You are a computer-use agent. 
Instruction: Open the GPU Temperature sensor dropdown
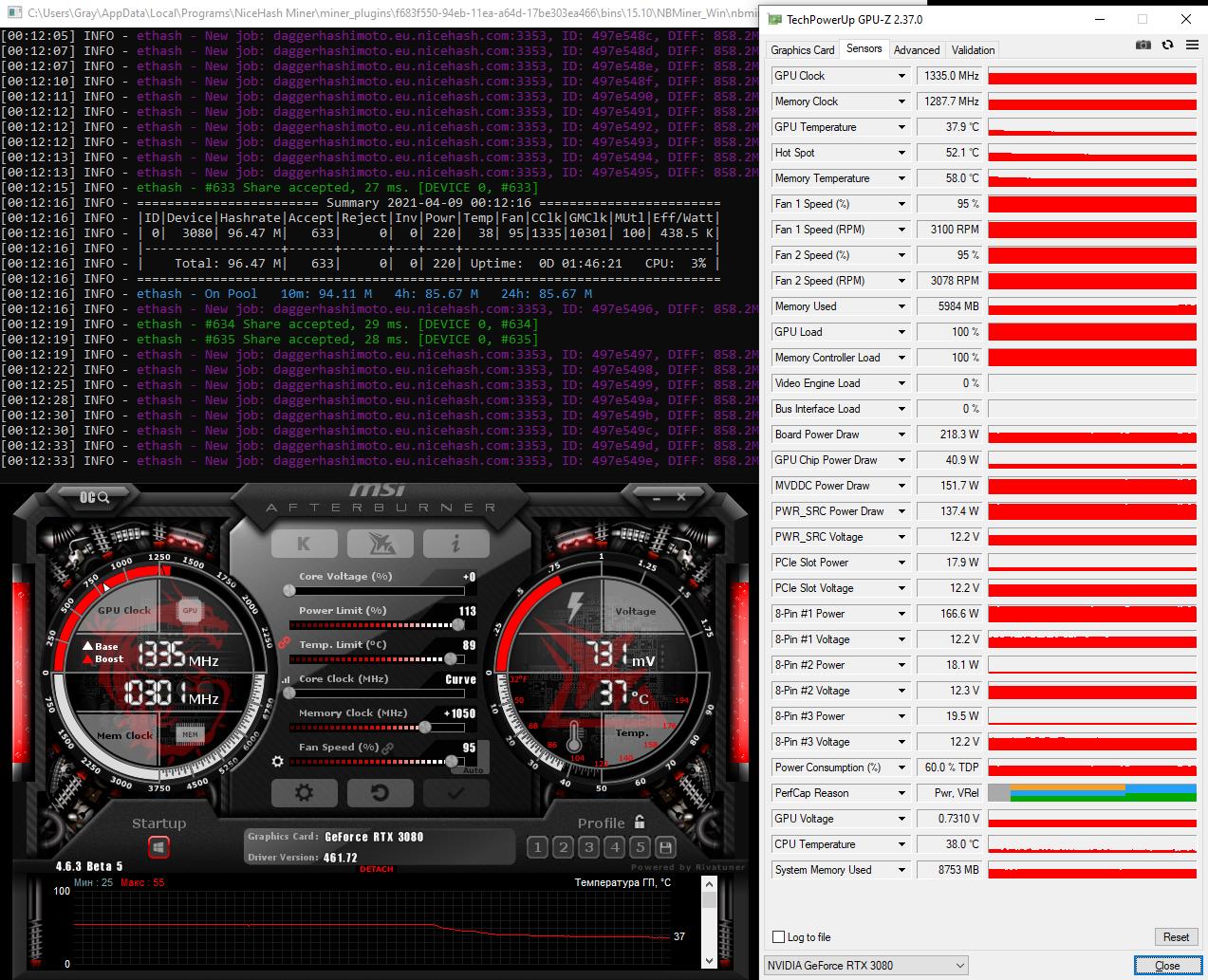901,127
